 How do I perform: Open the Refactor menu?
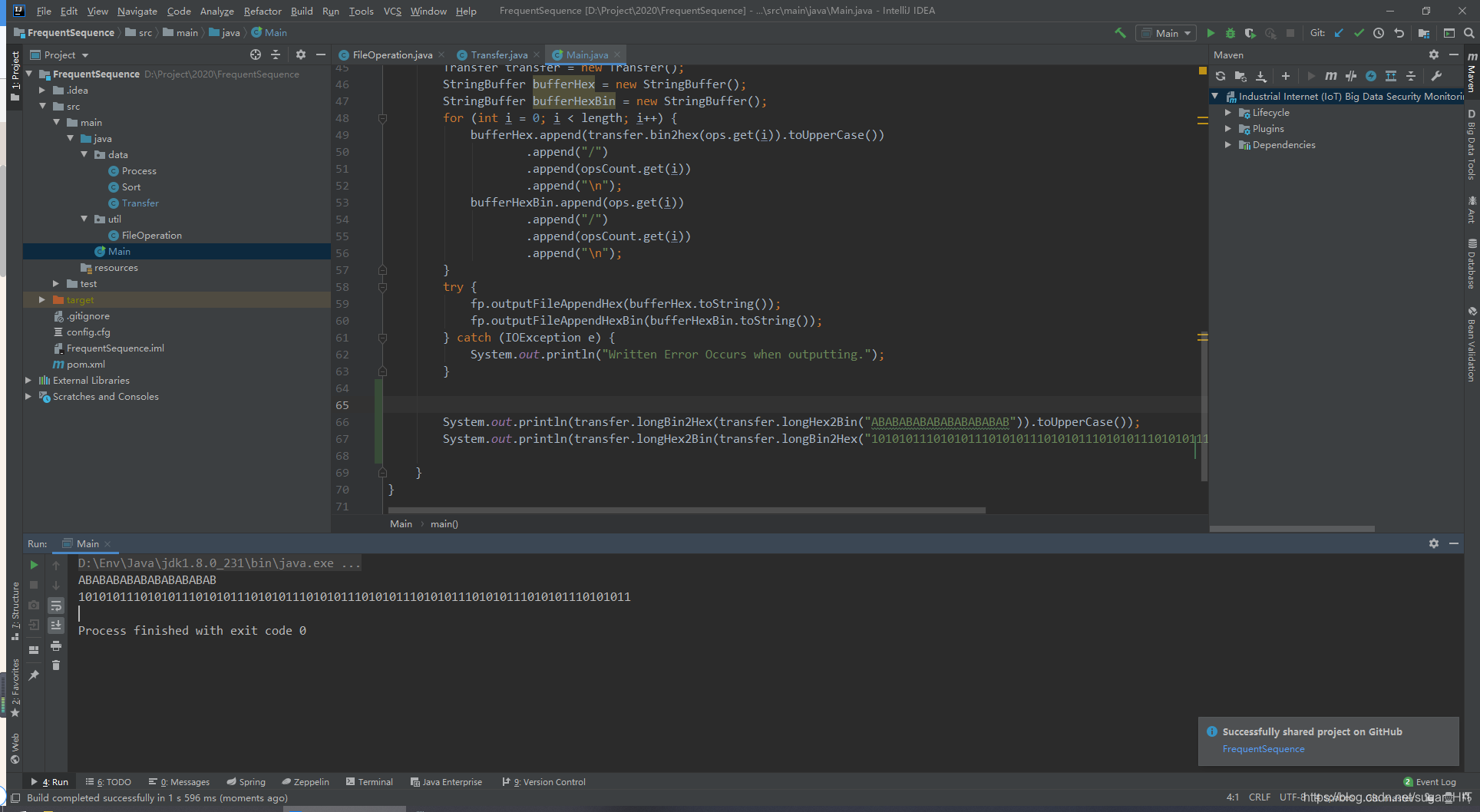pos(263,11)
